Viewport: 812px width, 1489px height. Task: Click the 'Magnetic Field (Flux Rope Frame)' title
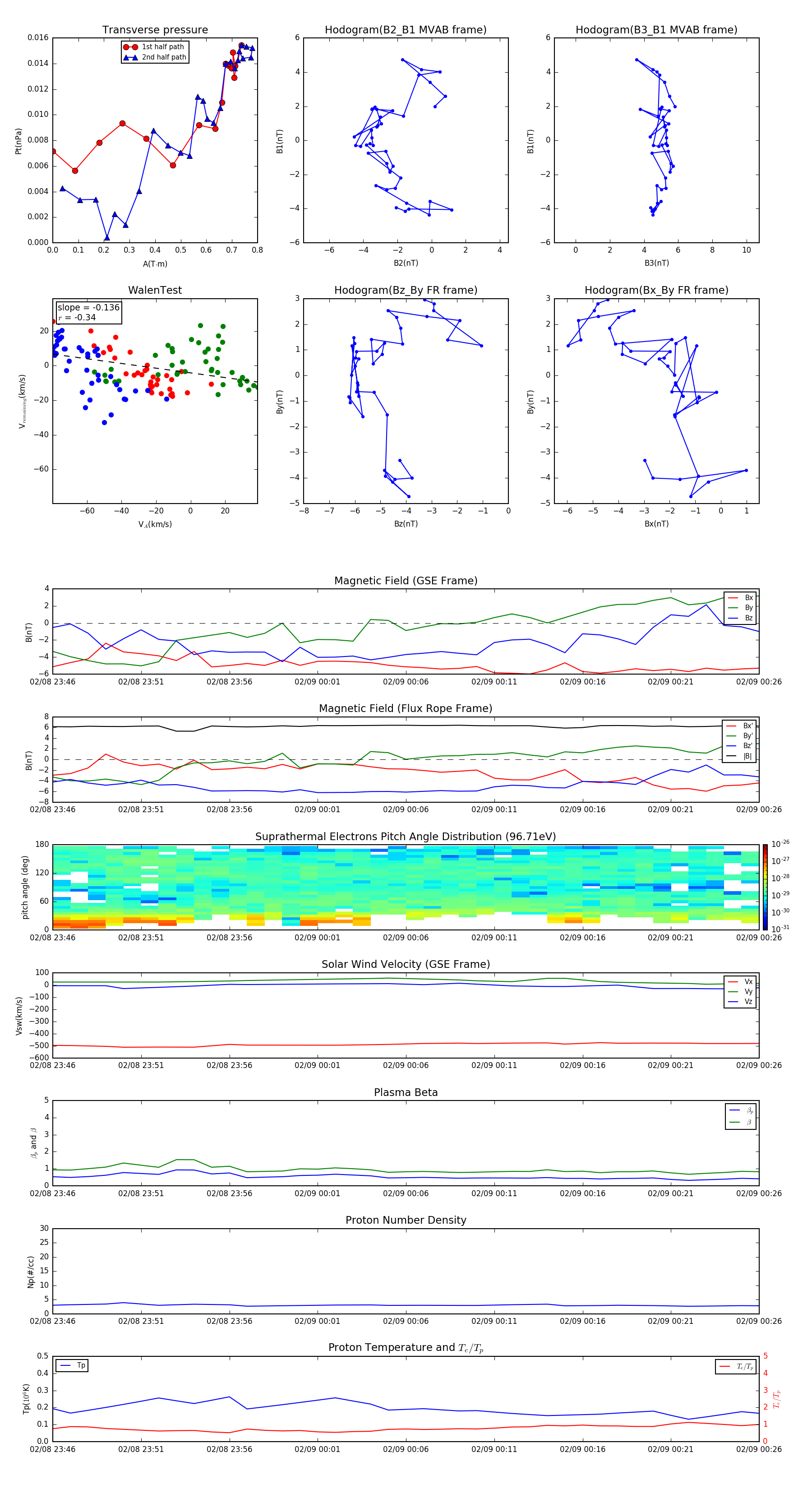pyautogui.click(x=406, y=709)
